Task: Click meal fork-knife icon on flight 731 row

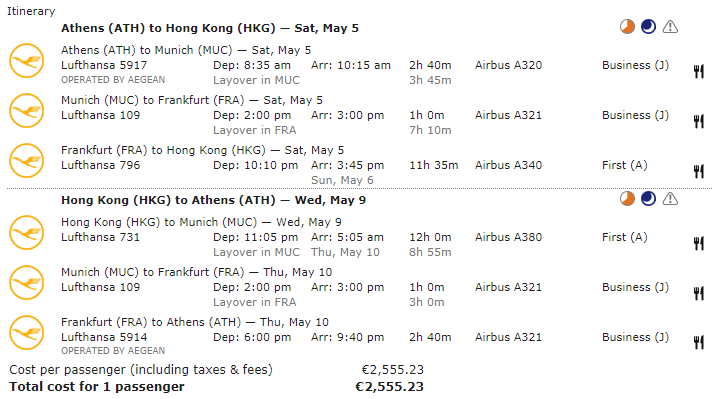Action: click(x=699, y=243)
